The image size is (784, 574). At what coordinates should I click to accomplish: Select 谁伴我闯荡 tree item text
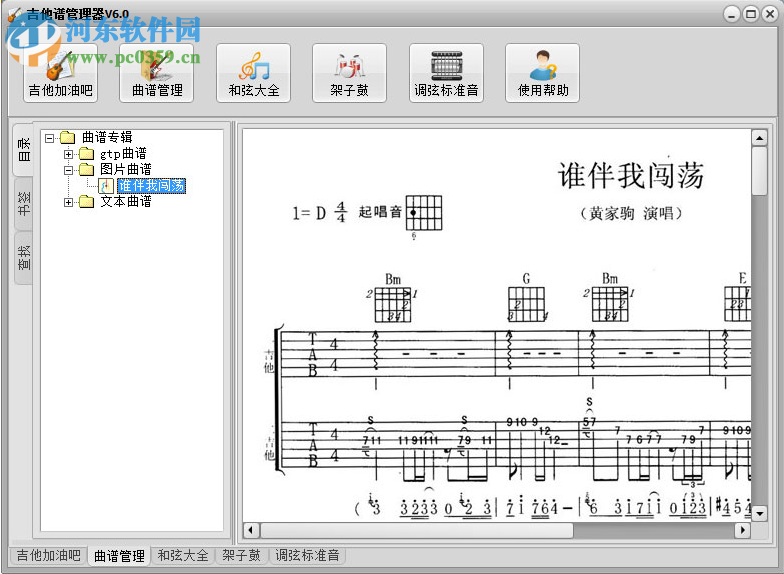152,186
